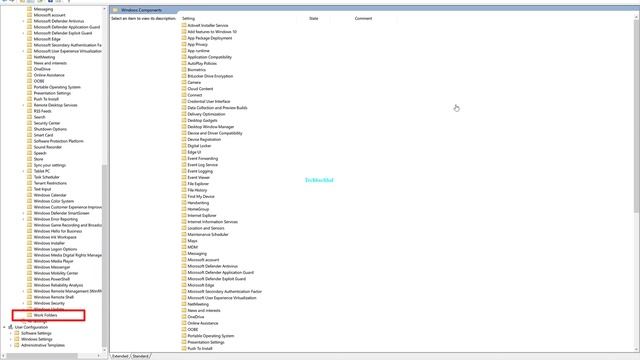
Task: Click the Biometrics folder icon
Action: point(184,69)
